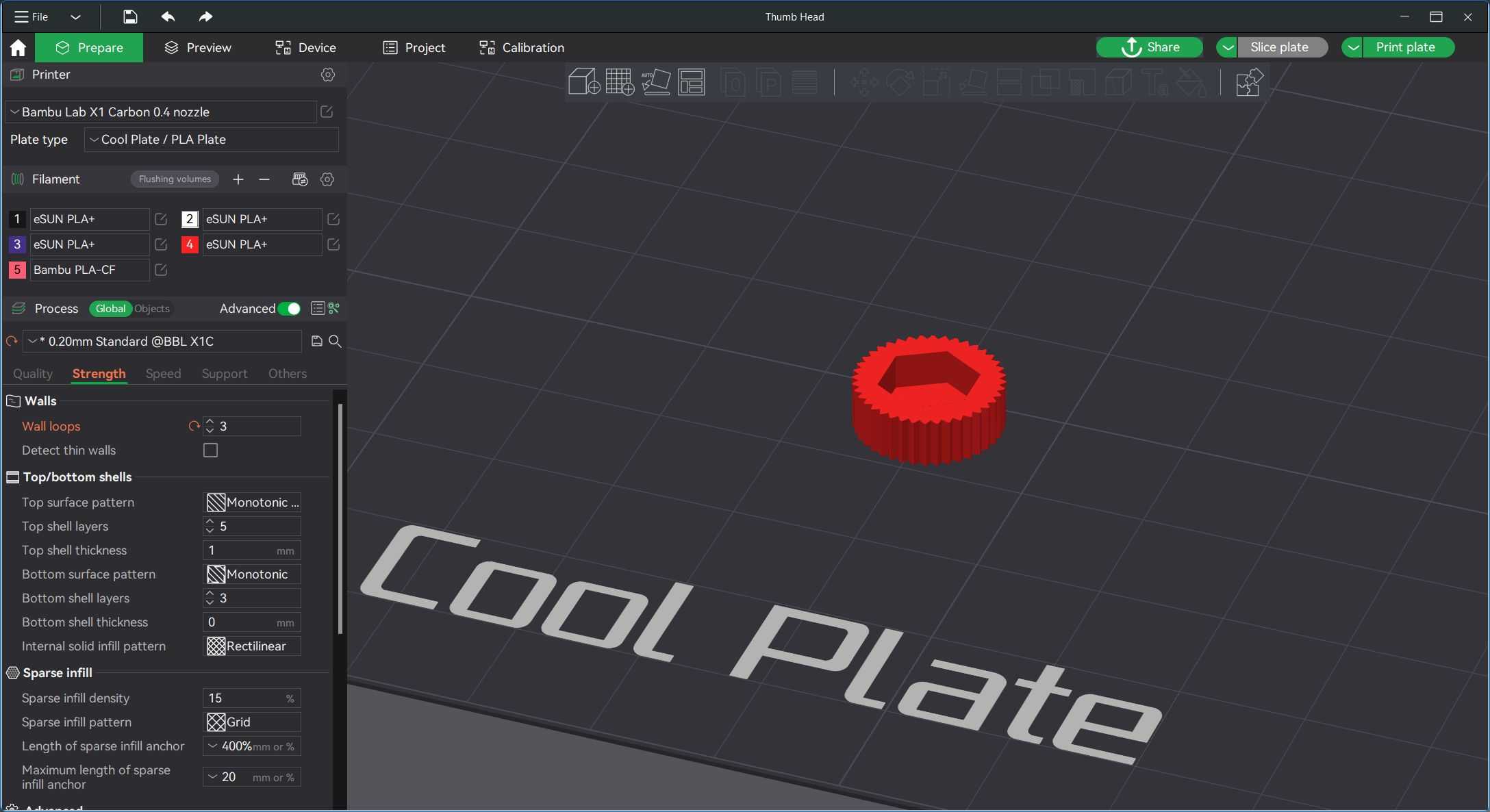Open the Plate type dropdown

(211, 140)
